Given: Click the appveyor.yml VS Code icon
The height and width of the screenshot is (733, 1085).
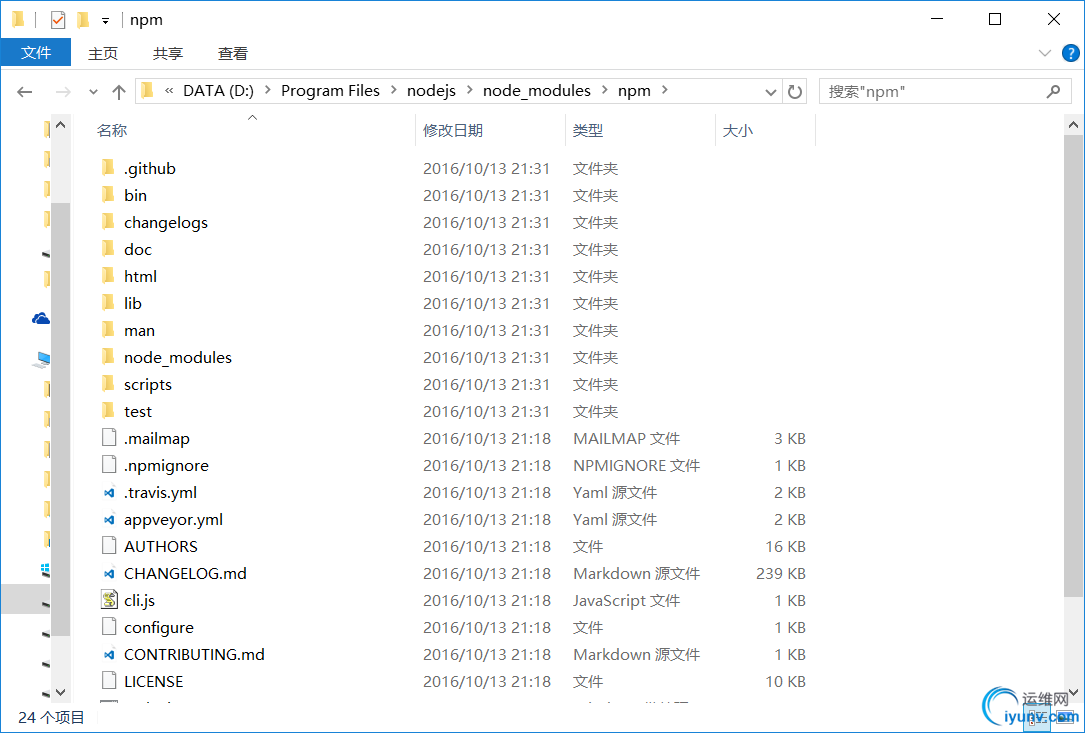Looking at the screenshot, I should click(x=109, y=520).
